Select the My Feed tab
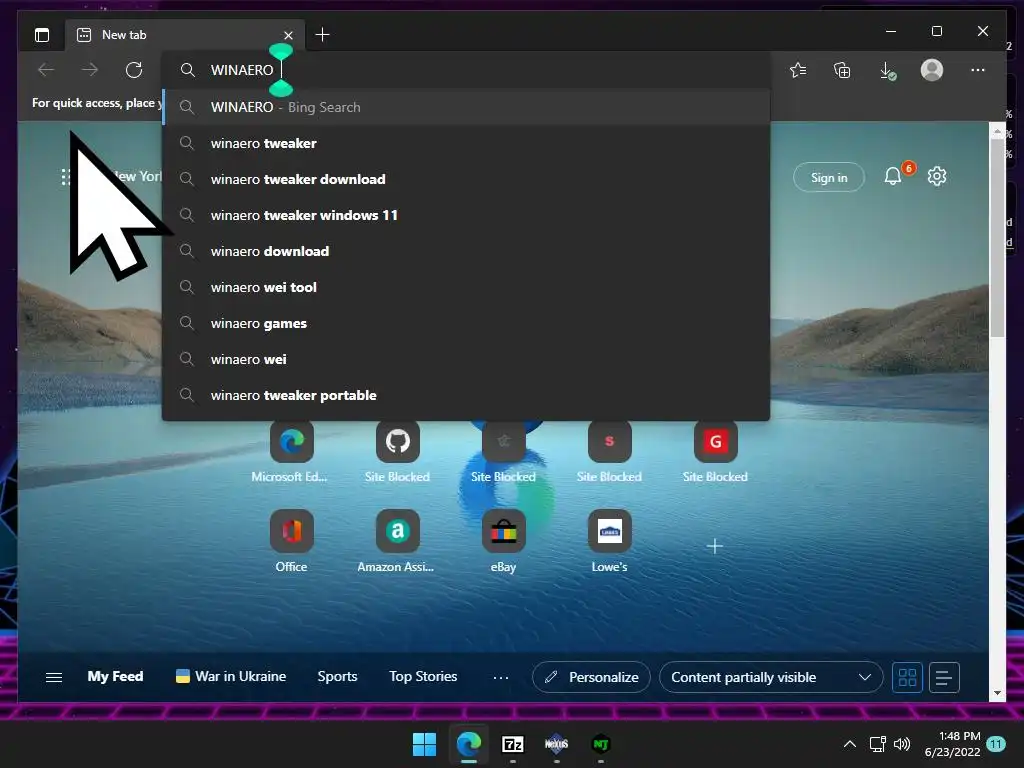1024x768 pixels. [x=116, y=677]
